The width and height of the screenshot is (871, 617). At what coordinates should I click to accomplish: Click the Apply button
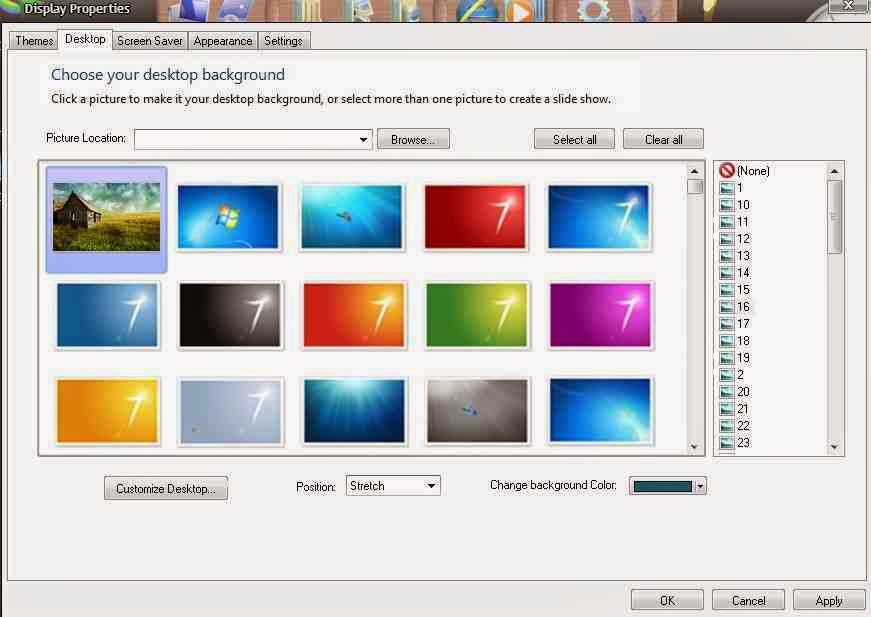[829, 601]
